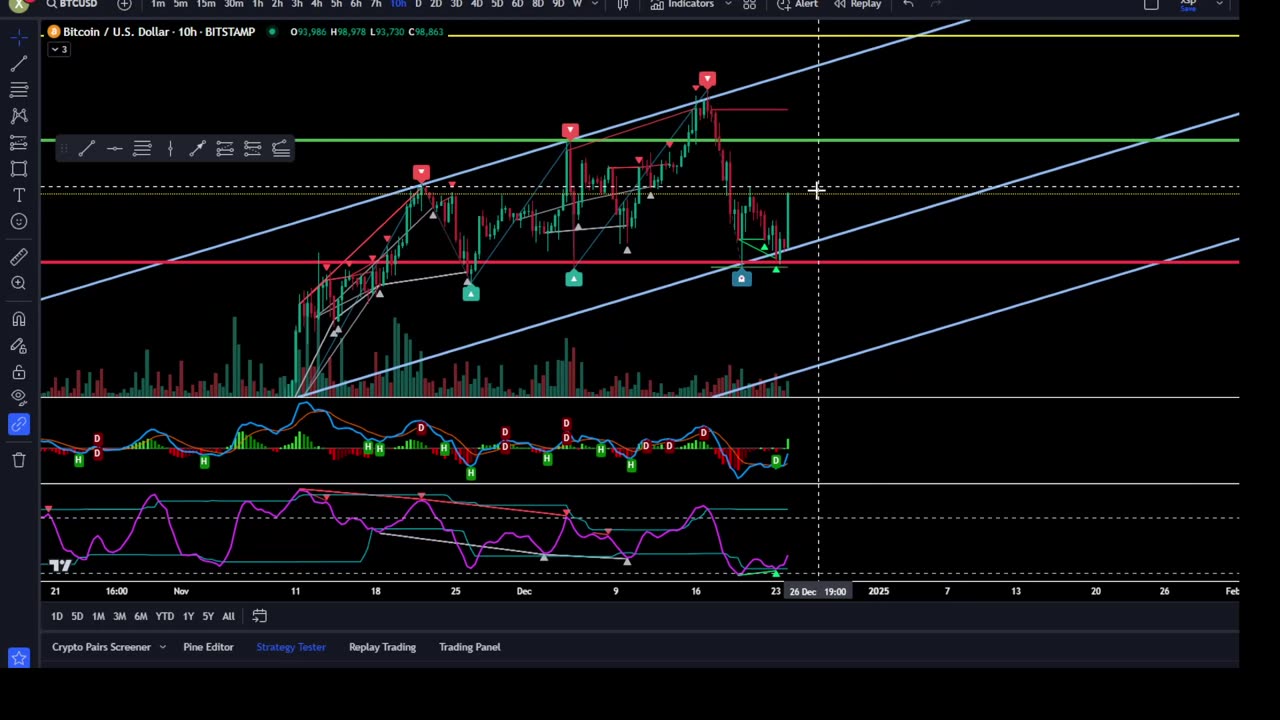The width and height of the screenshot is (1280, 720).
Task: Switch to the 15m timeframe
Action: [x=206, y=4]
